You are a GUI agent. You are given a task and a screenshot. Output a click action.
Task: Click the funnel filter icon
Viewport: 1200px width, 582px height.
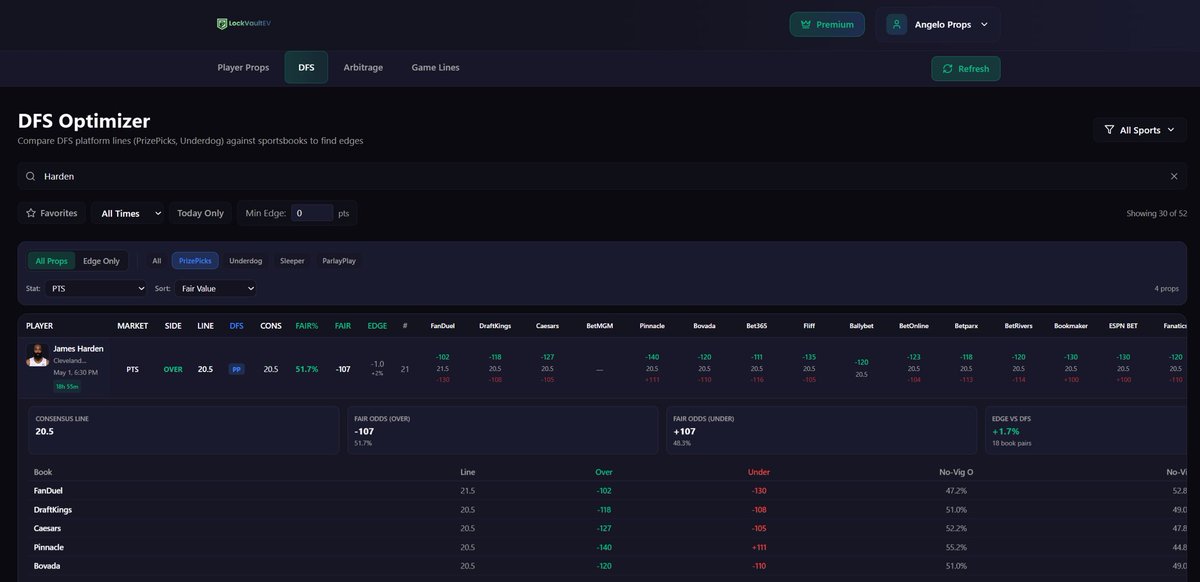pyautogui.click(x=1109, y=130)
